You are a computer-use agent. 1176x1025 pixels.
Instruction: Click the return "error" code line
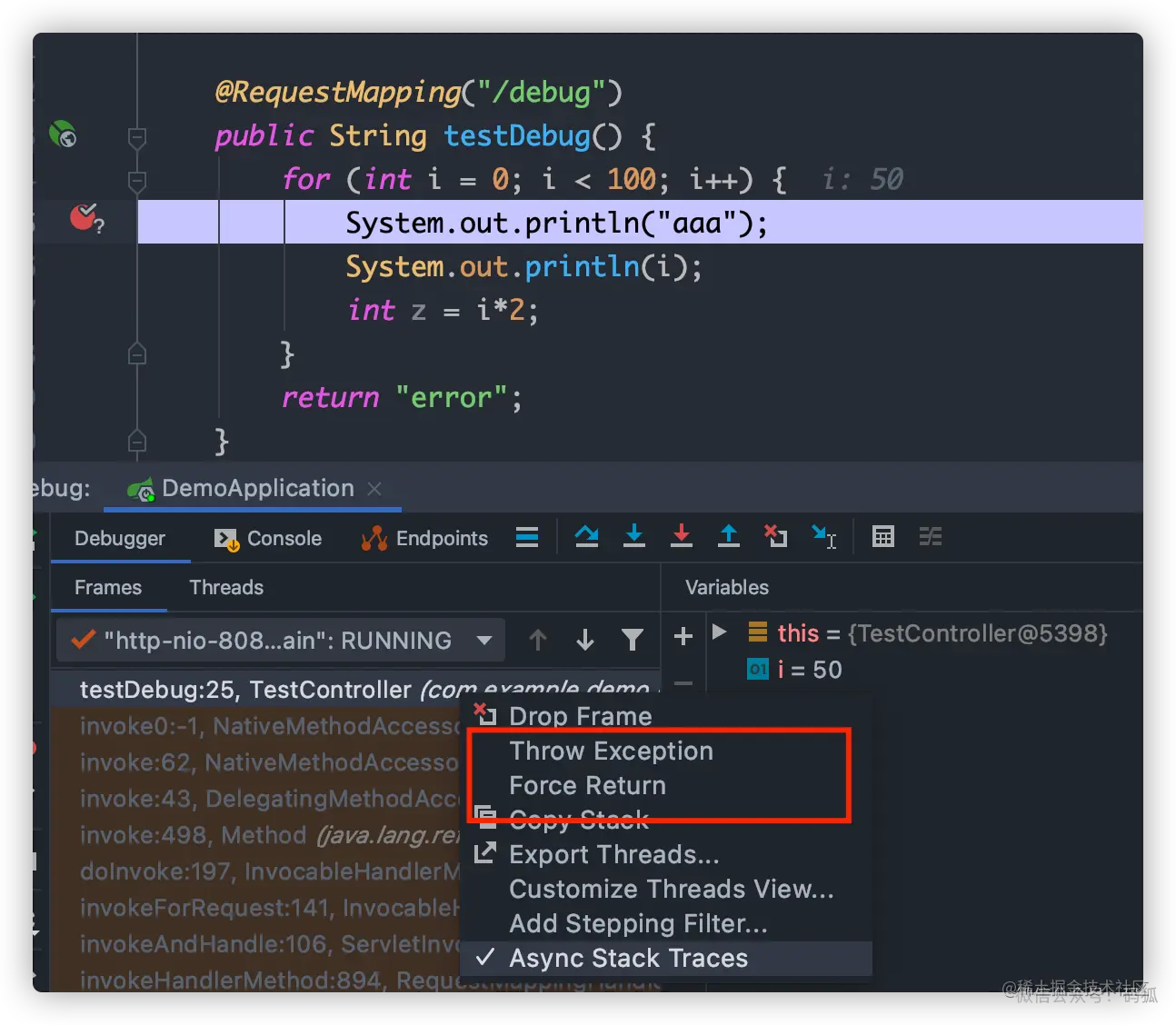tap(402, 397)
